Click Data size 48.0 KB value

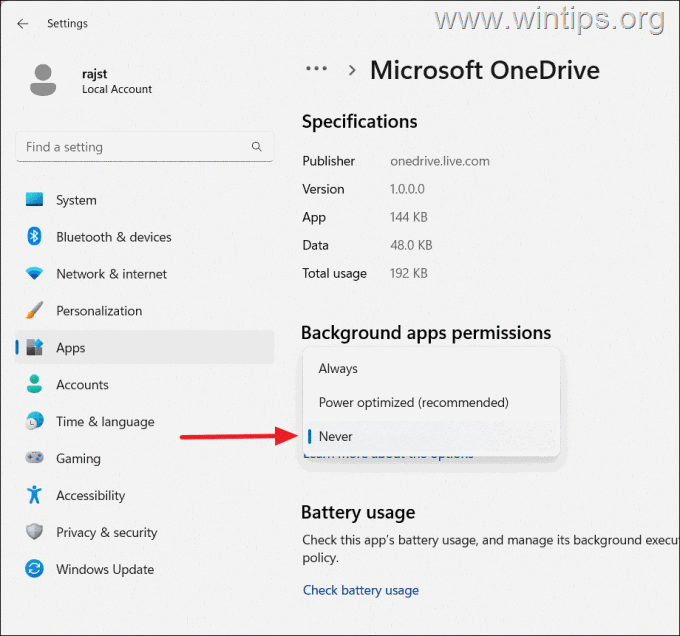point(411,245)
